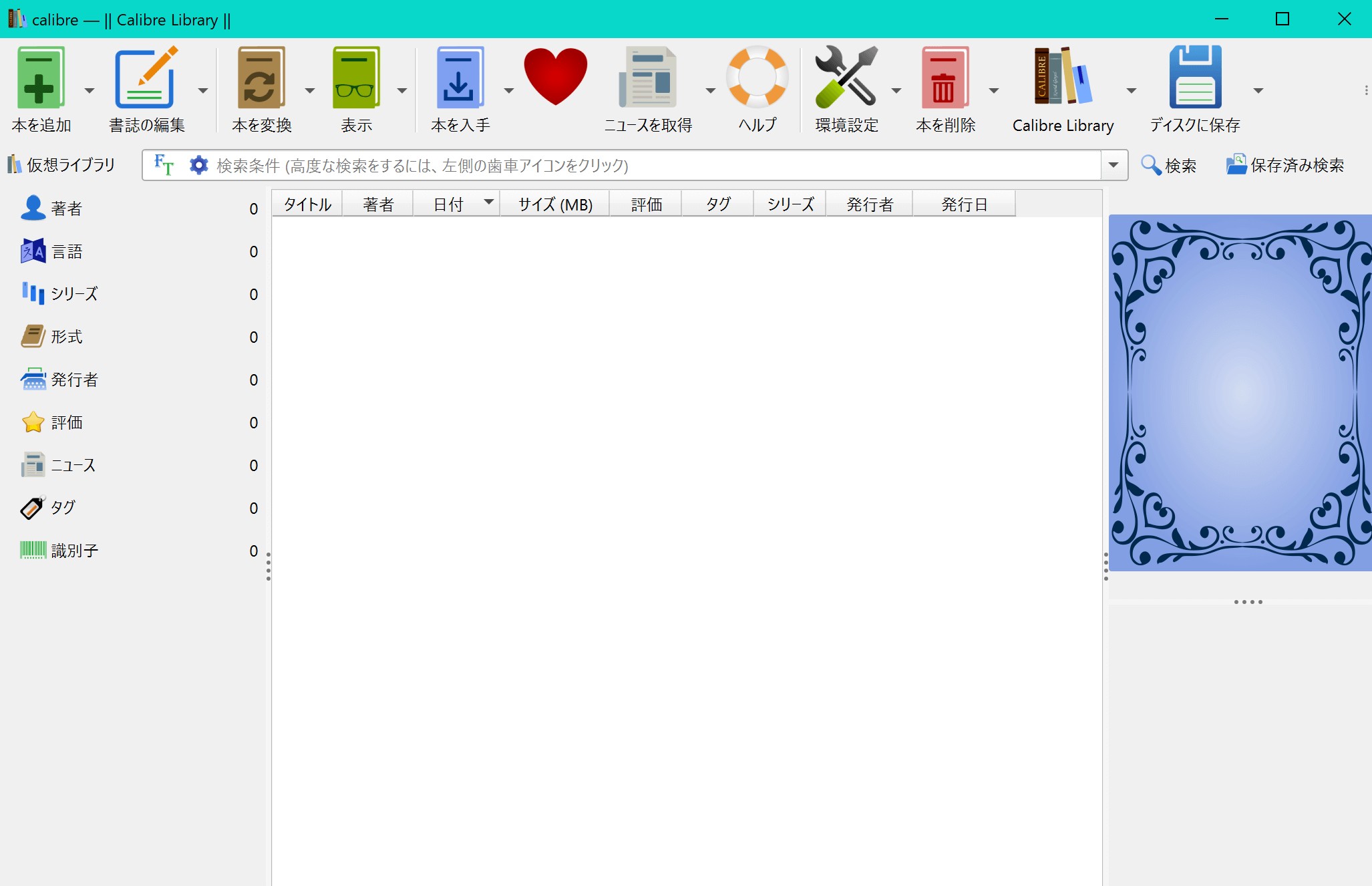Screen dimensions: 1372x886
Task: Open 環境設定 preferences icon
Action: point(846,77)
